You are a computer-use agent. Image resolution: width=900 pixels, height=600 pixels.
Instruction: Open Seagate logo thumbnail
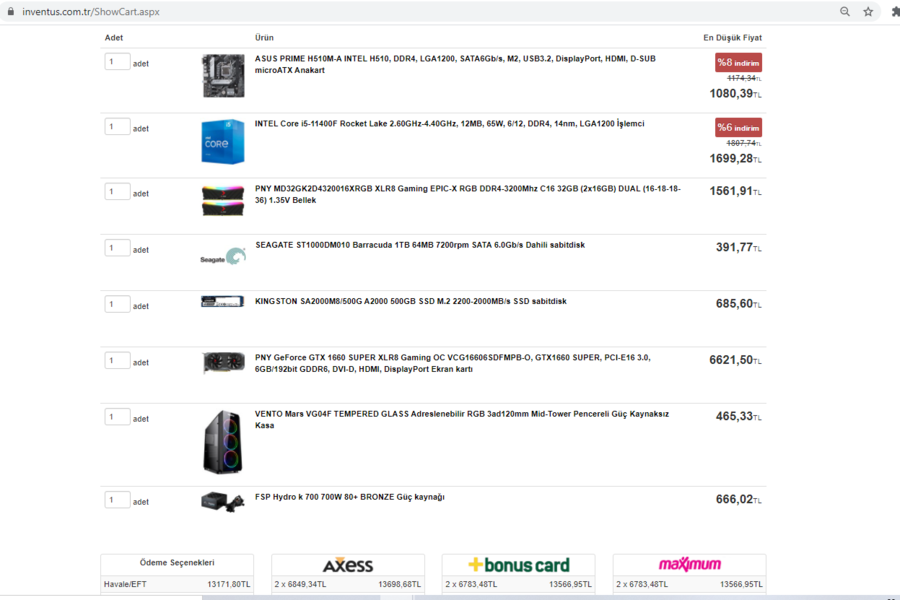(x=223, y=256)
